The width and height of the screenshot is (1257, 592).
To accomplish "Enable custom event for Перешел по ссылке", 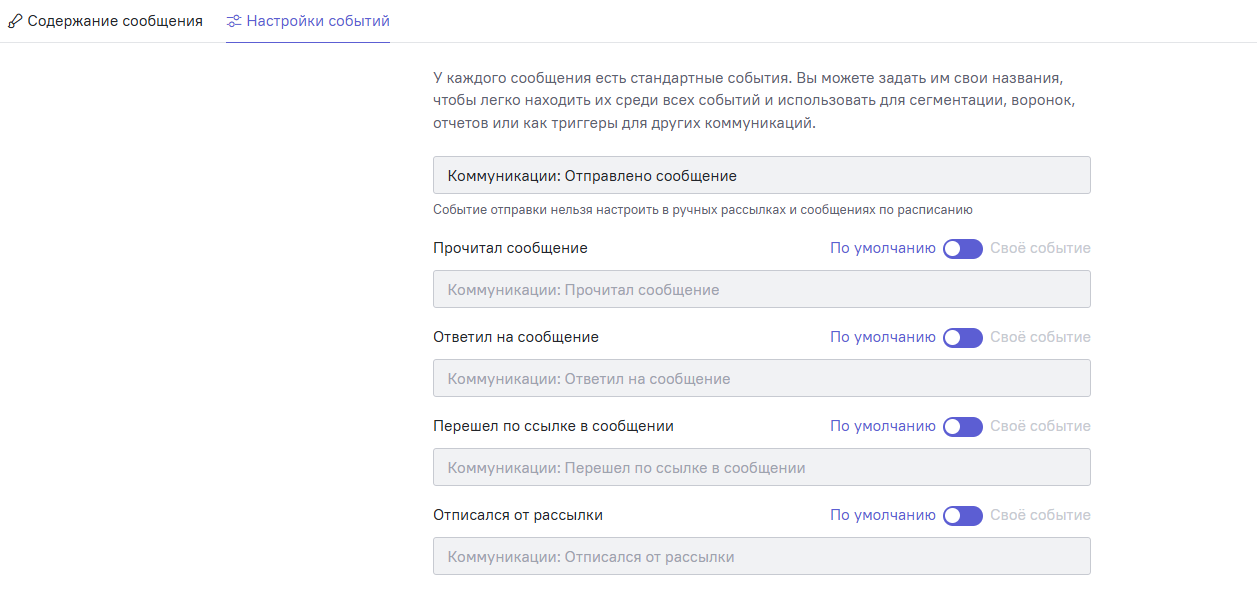I will pyautogui.click(x=963, y=427).
